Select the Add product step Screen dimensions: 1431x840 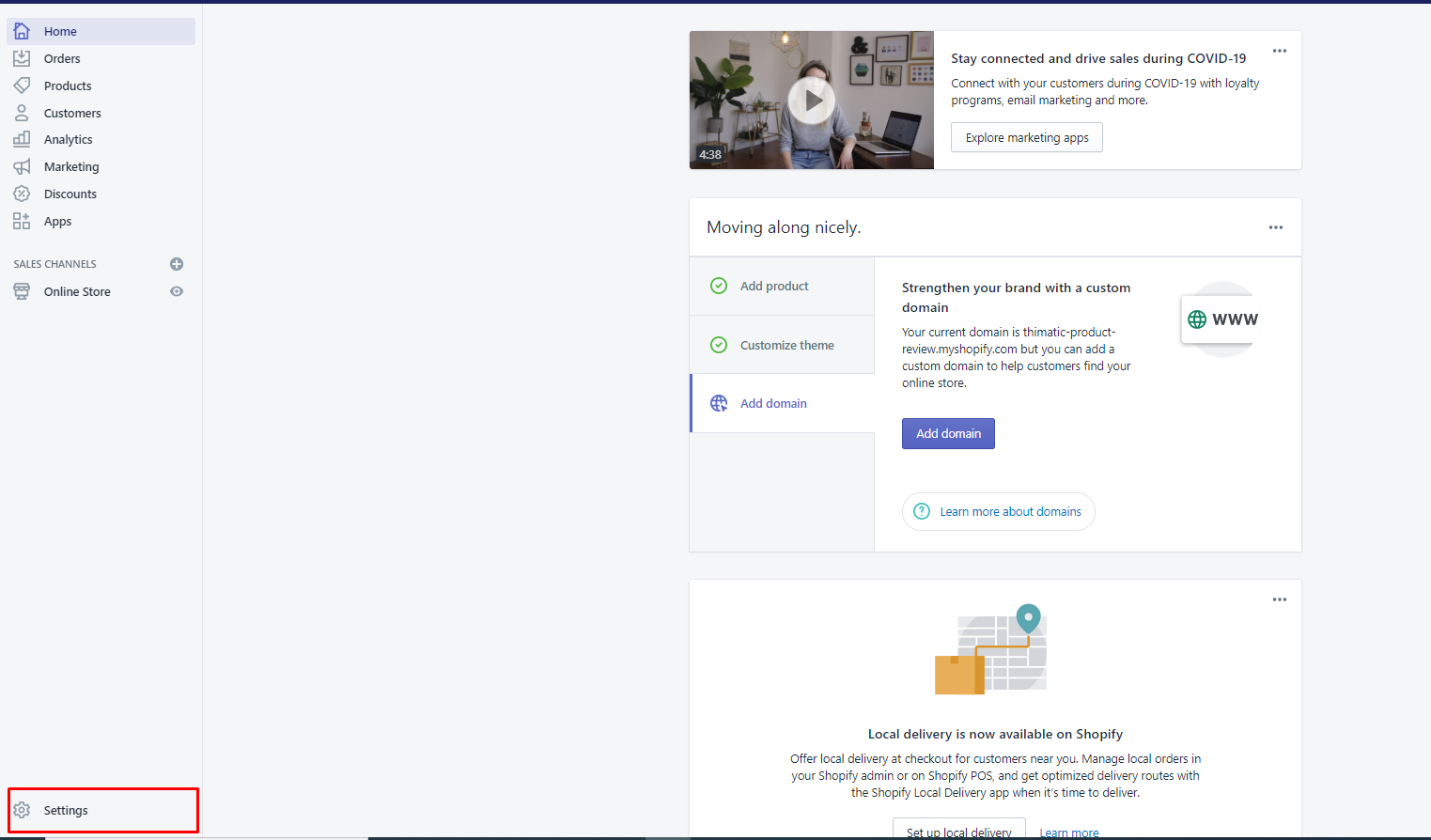(782, 286)
